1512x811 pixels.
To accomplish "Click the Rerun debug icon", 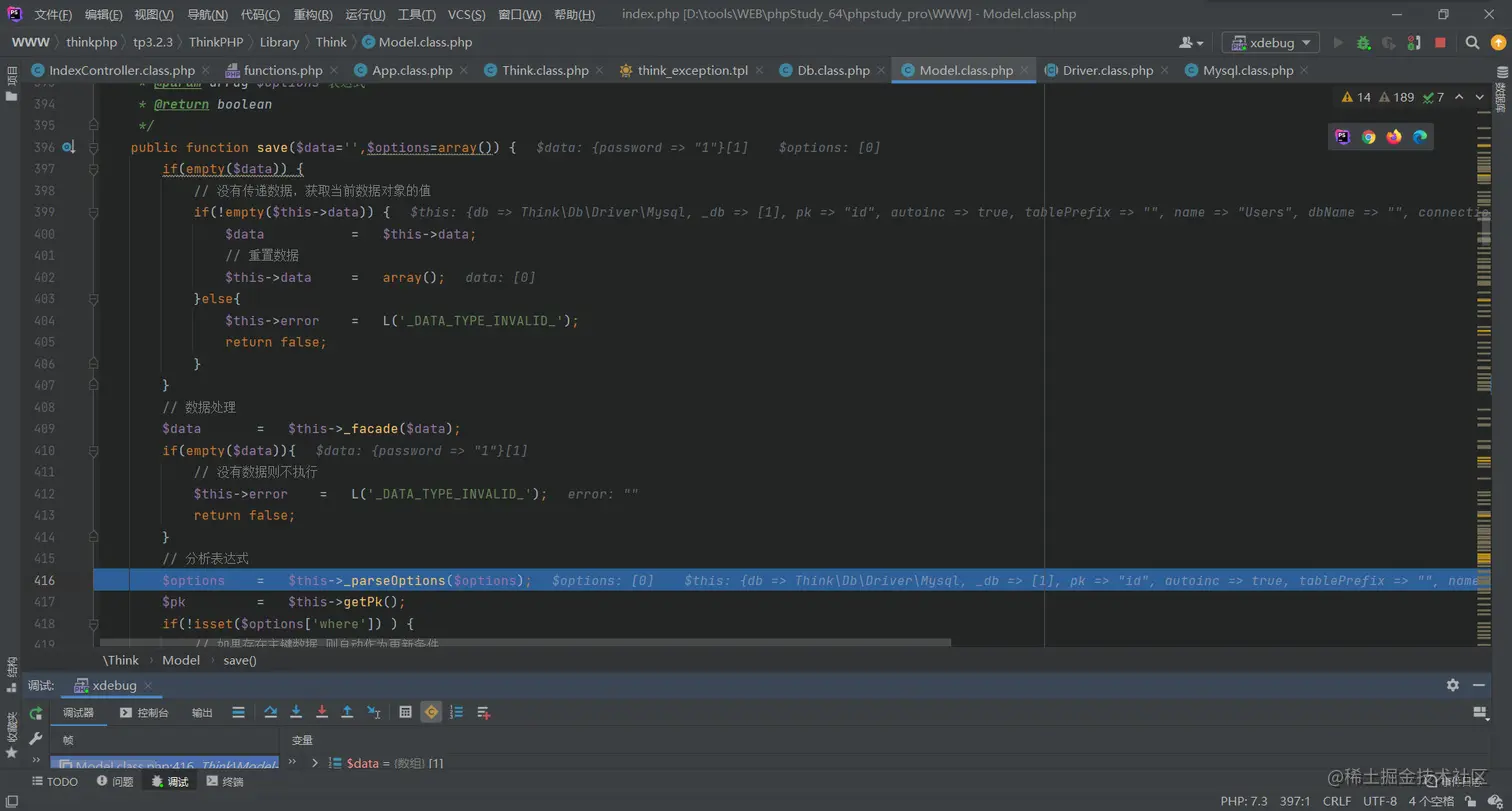I will pyautogui.click(x=36, y=713).
